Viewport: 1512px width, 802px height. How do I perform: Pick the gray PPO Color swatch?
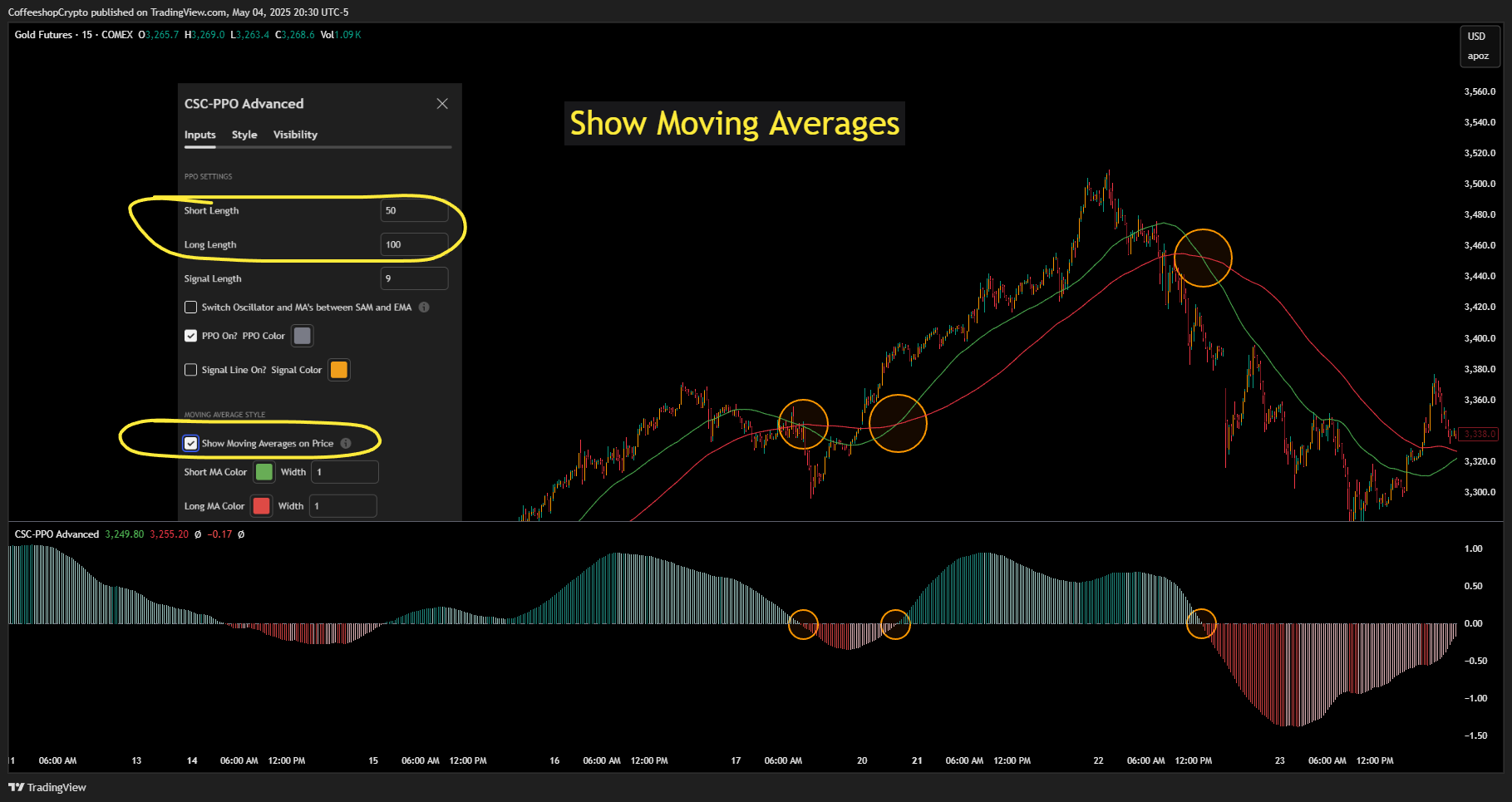point(303,336)
